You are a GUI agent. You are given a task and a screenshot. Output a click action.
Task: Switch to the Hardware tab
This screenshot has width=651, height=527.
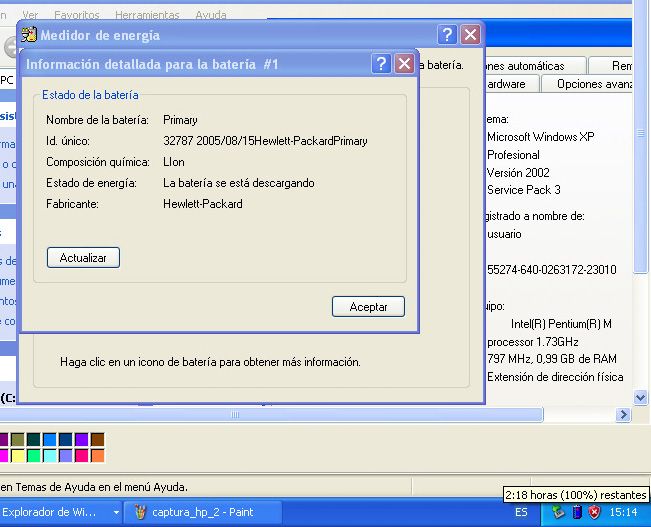click(512, 84)
